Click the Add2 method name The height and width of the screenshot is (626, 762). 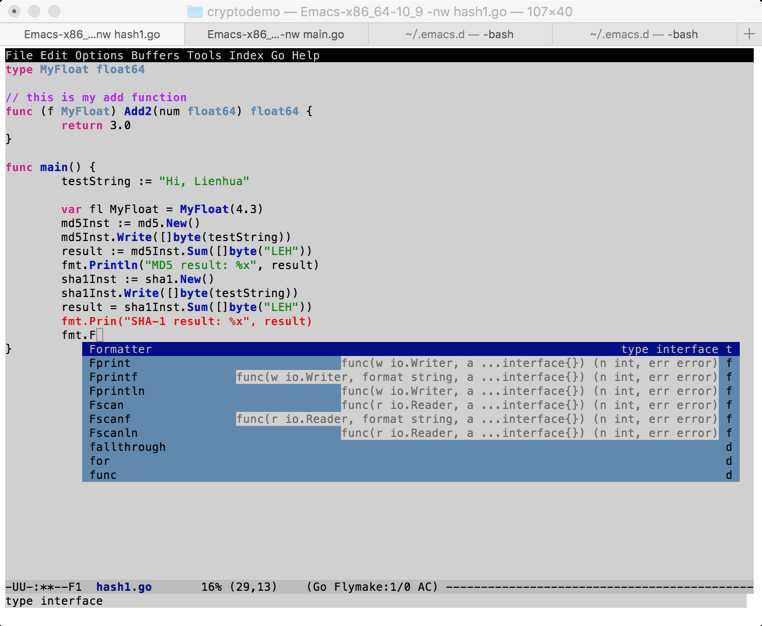[138, 111]
